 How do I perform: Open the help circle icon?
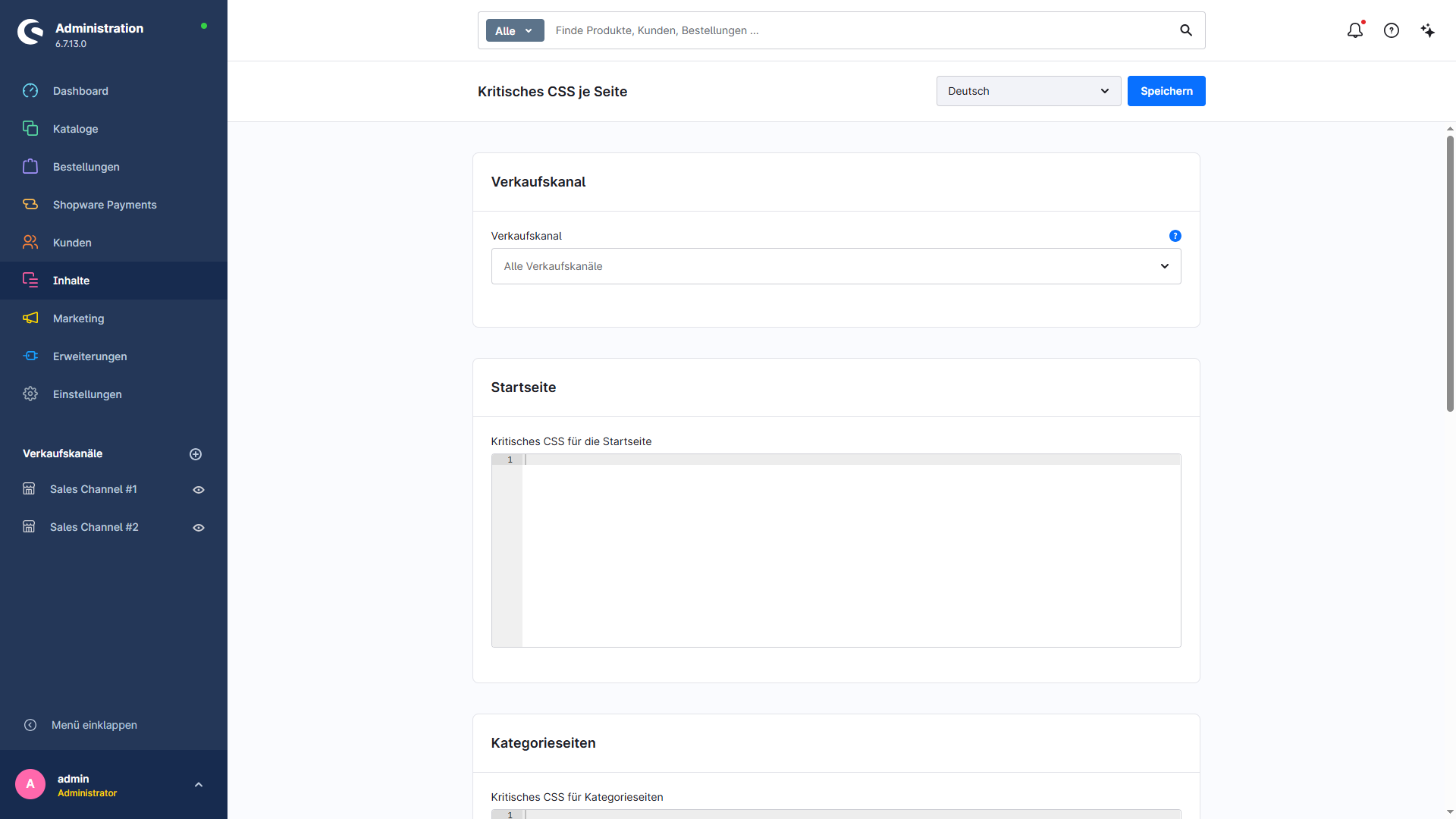[1392, 30]
